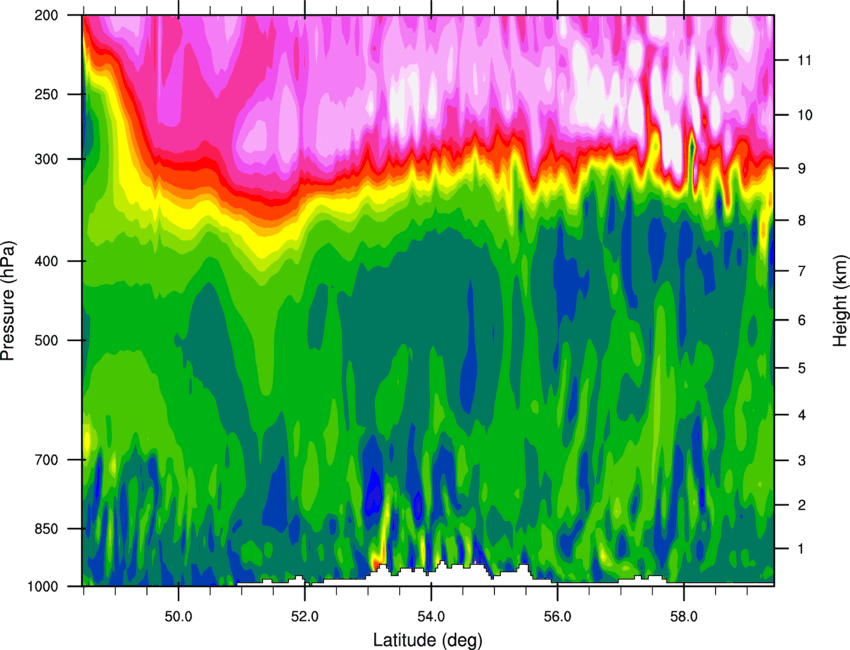
Task: Click the 8 km height label
Action: [802, 221]
